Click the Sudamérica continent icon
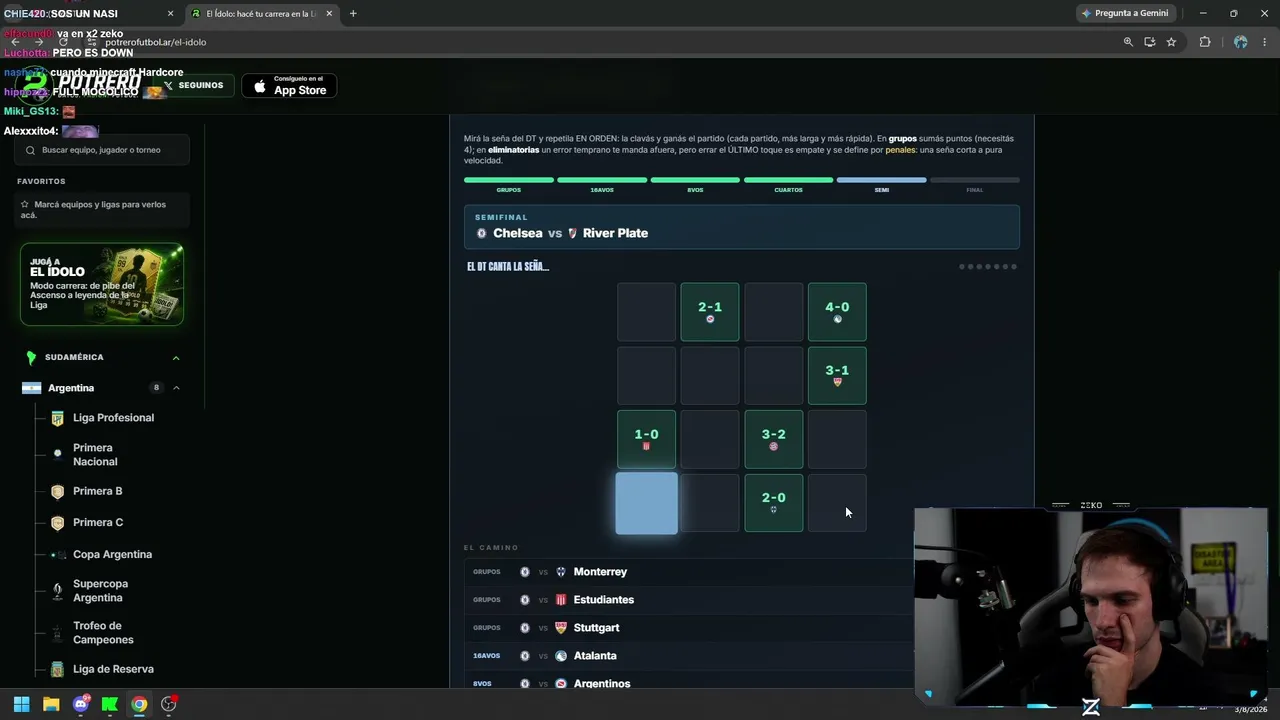Screen dimensions: 1280x720 click(x=31, y=358)
